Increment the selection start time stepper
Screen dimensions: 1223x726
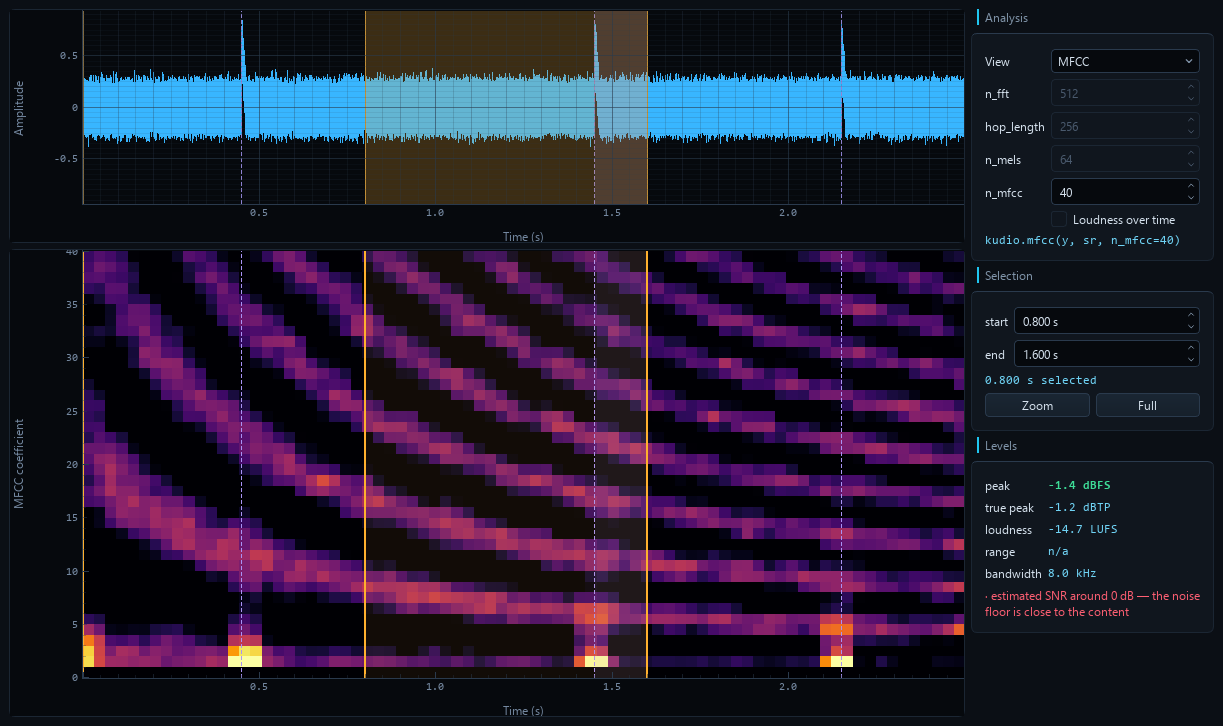[1190, 315]
